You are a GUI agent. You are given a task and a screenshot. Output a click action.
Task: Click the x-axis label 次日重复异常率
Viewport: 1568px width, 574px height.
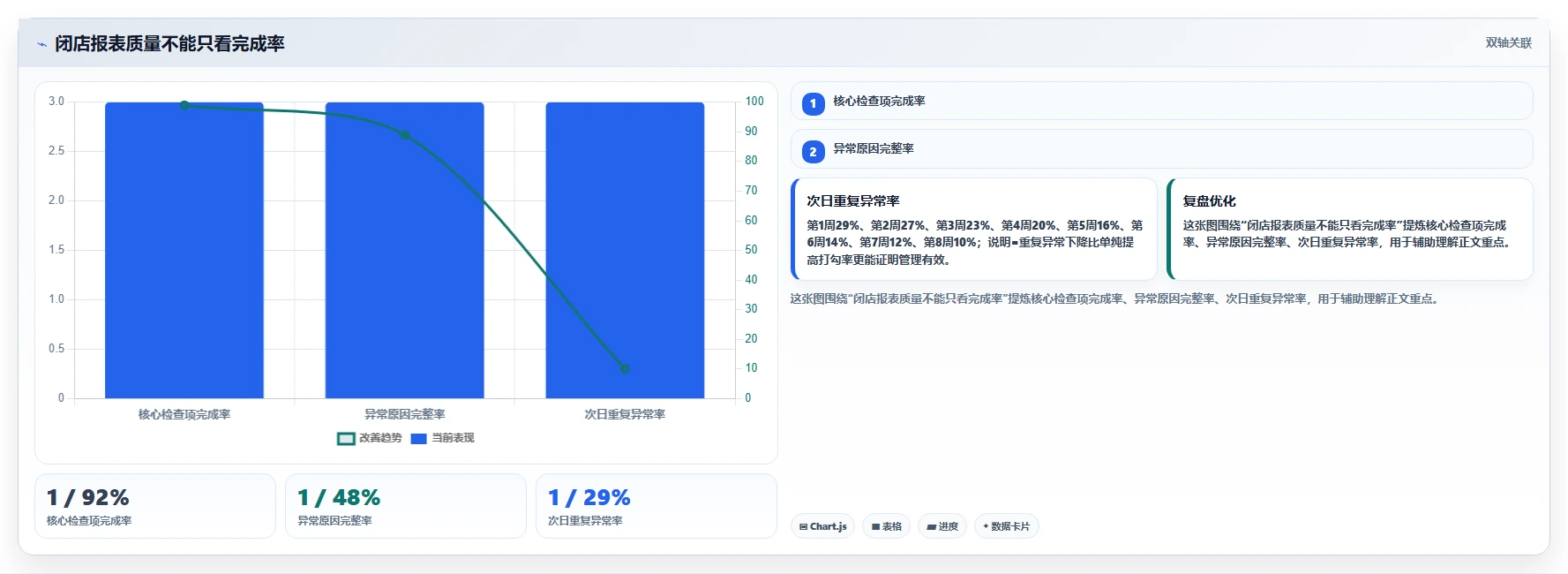click(625, 414)
